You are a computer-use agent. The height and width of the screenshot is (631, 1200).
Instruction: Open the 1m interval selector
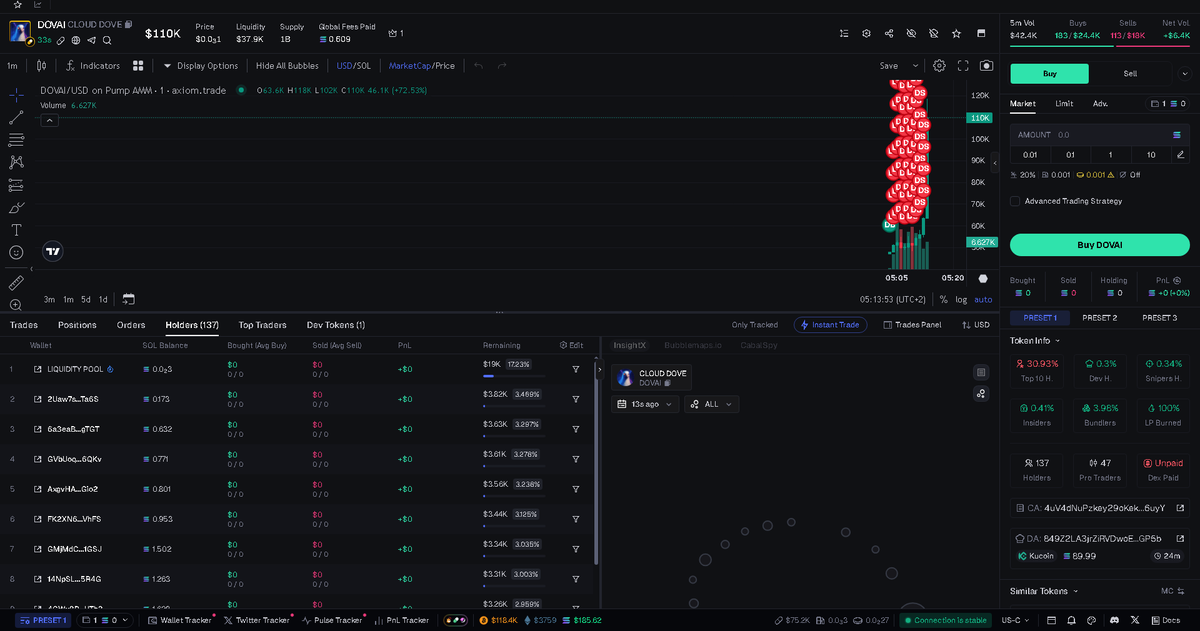(x=12, y=66)
